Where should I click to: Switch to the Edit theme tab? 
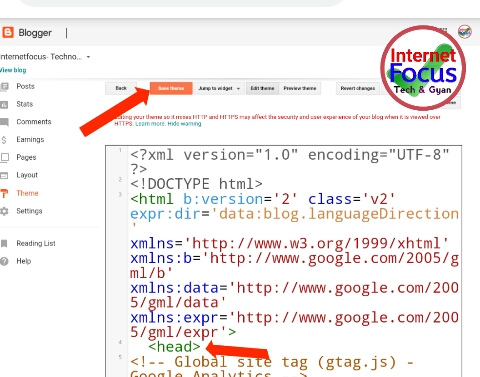click(x=262, y=88)
